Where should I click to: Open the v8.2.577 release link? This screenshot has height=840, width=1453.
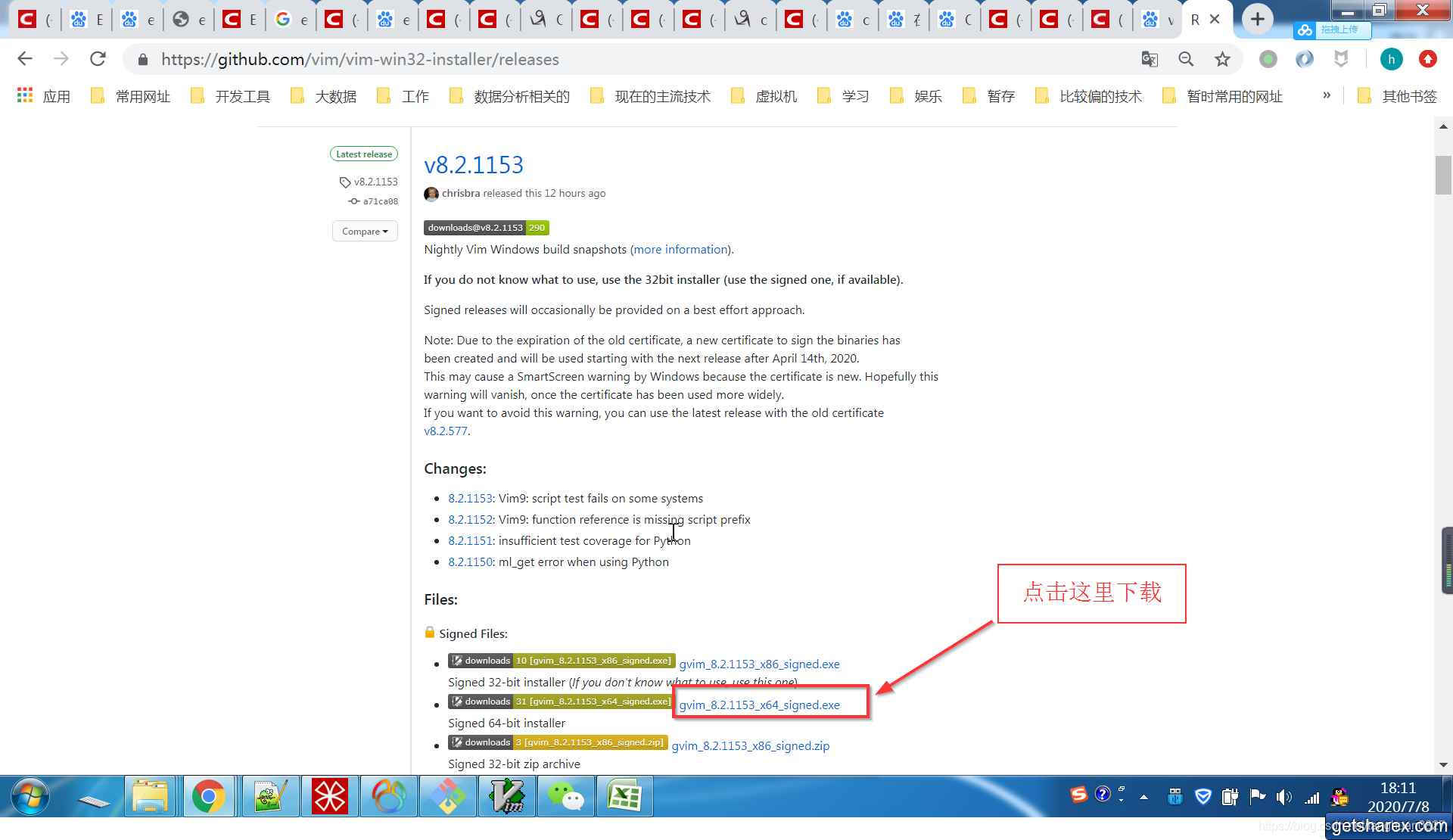(x=446, y=431)
